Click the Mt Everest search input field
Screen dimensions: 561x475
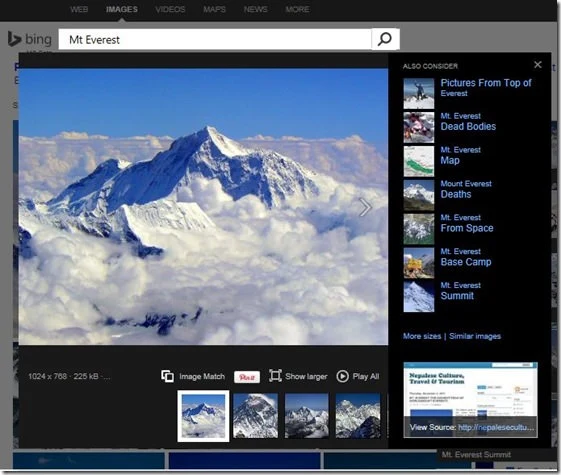click(x=215, y=39)
